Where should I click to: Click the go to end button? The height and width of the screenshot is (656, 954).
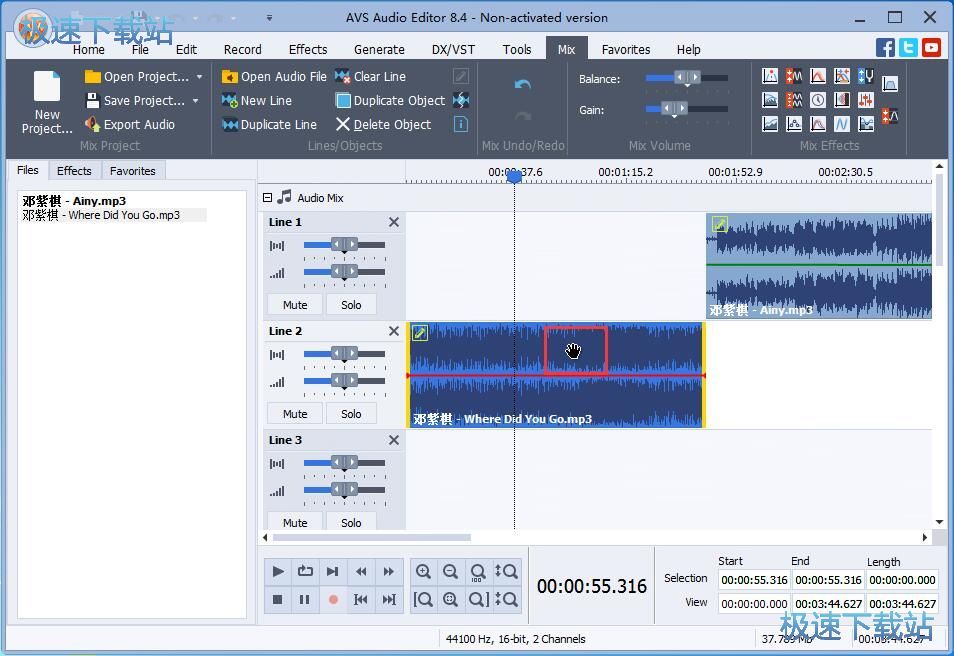point(389,599)
